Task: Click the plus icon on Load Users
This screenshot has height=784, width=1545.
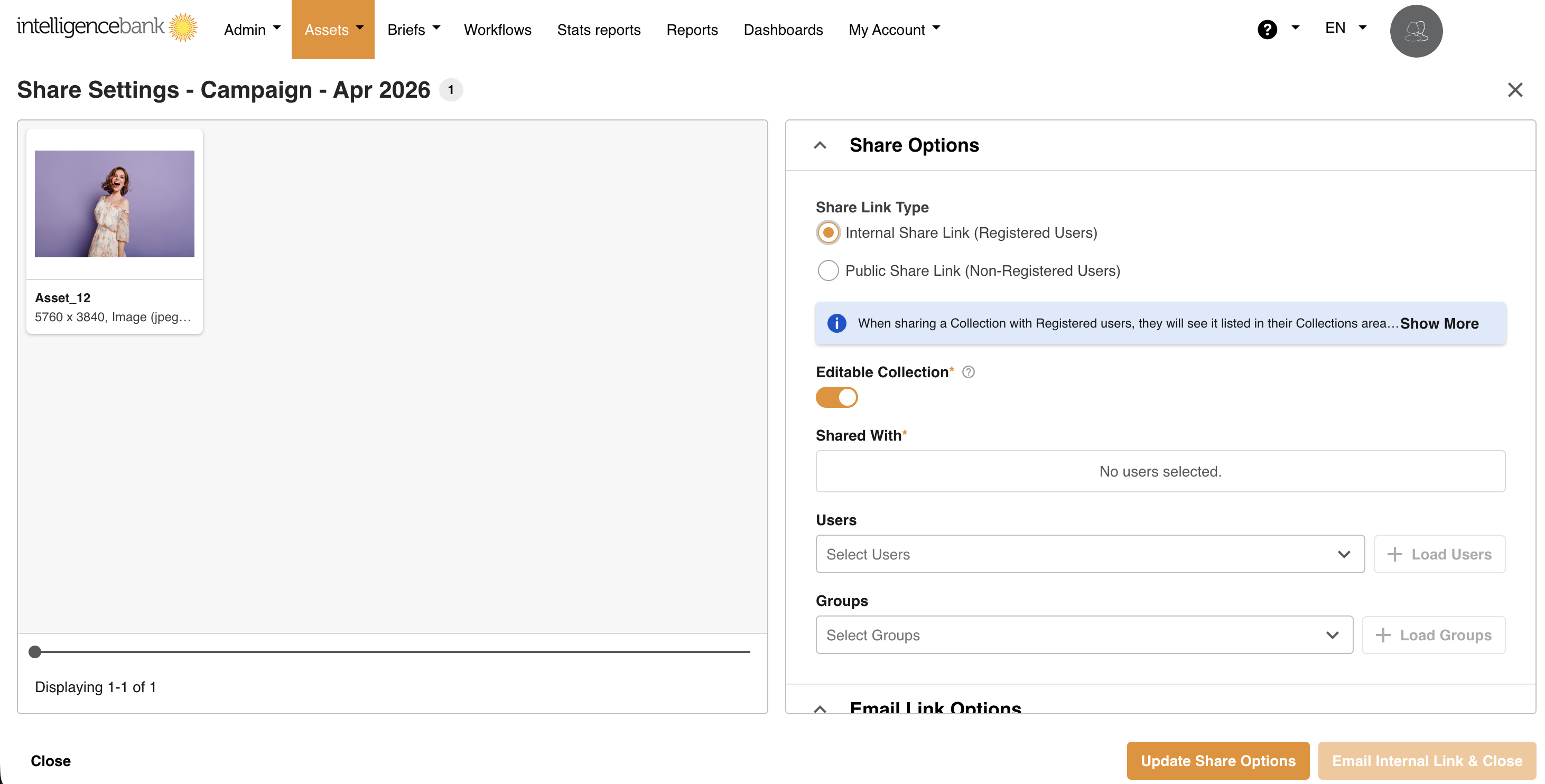Action: click(x=1394, y=554)
